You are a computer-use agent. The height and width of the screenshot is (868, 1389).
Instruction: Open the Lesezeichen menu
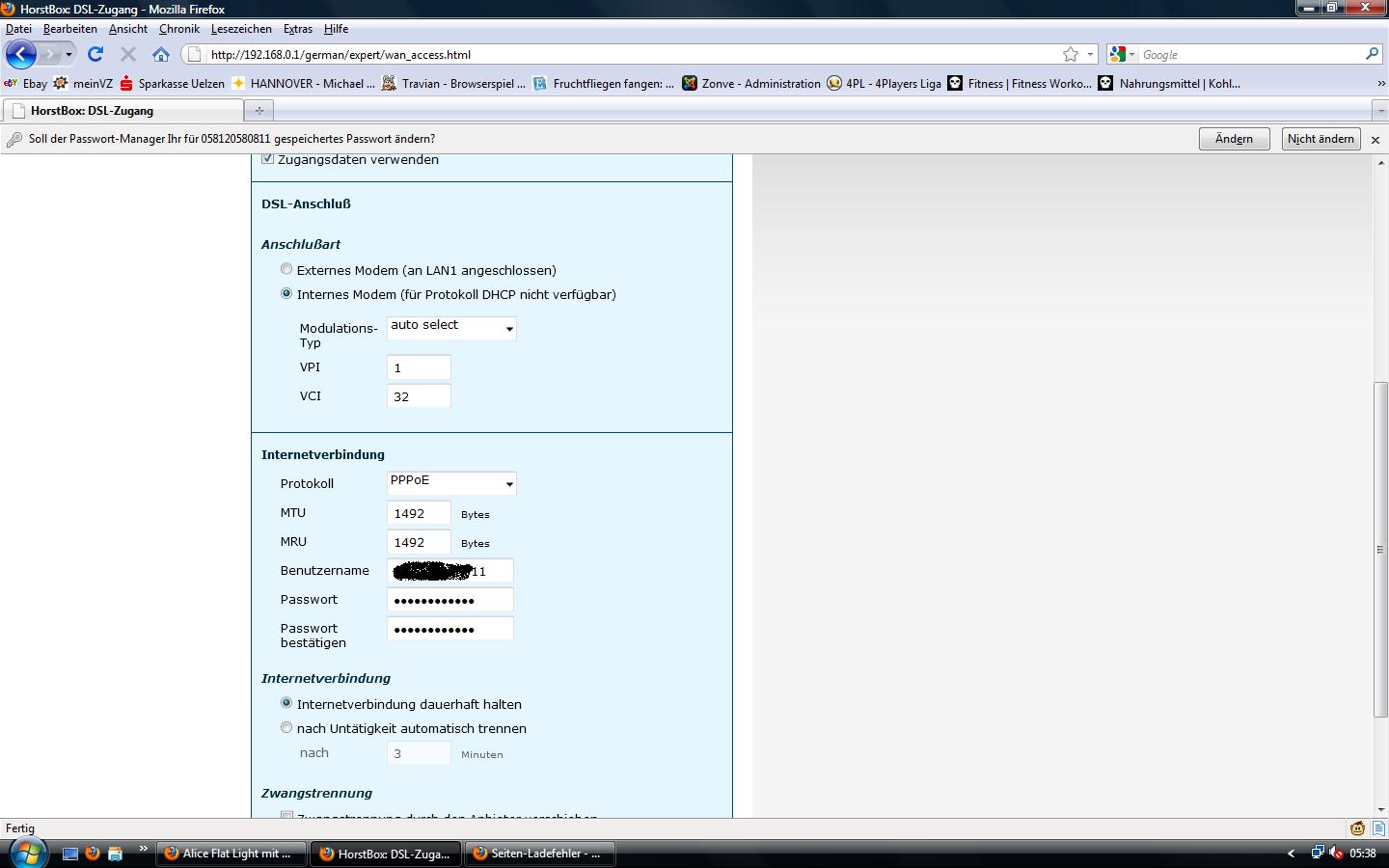241,29
